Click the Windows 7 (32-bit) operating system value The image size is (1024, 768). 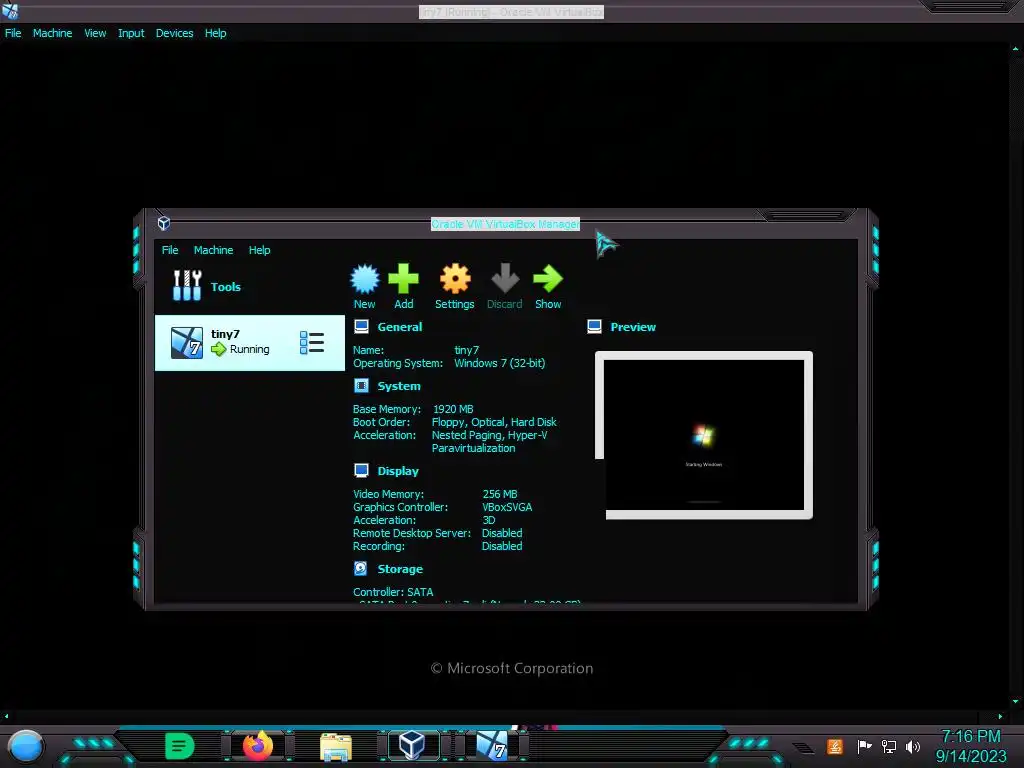click(500, 363)
